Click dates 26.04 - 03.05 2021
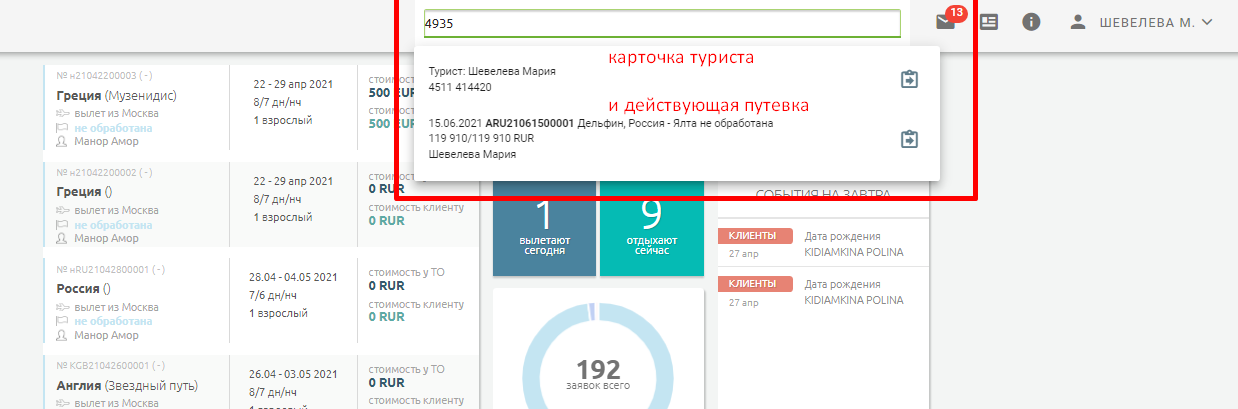 coord(293,374)
